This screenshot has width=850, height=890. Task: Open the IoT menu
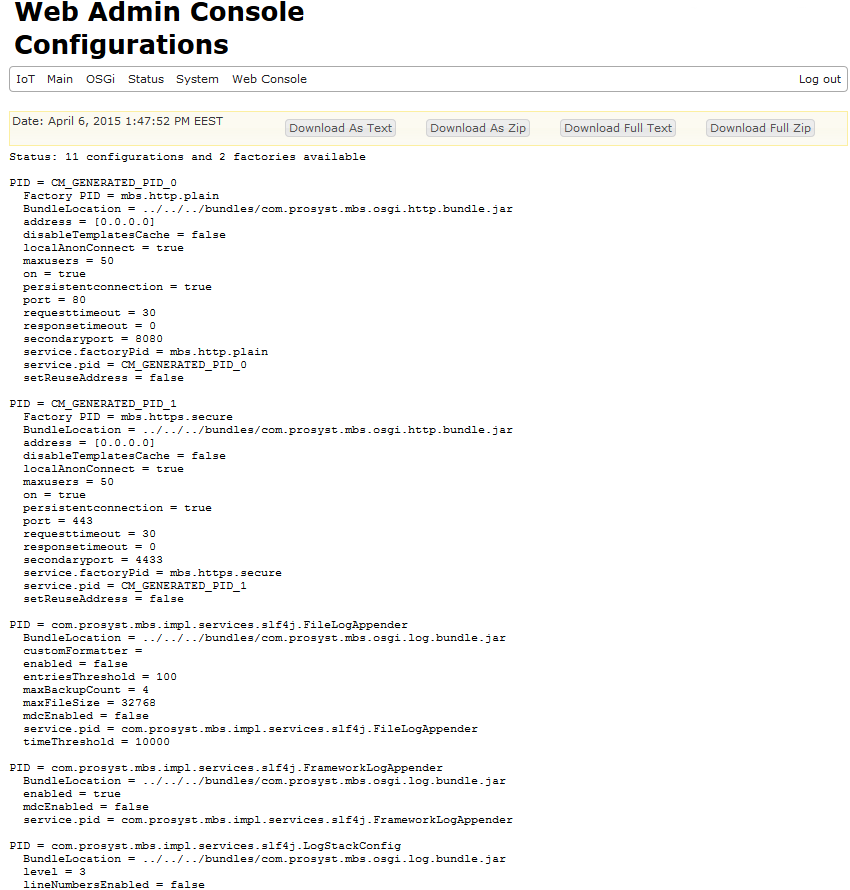coord(25,79)
